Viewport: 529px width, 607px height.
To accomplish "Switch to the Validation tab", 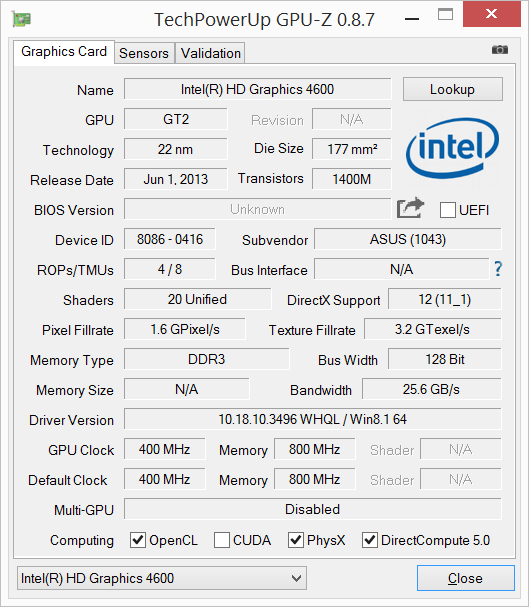I will (211, 53).
